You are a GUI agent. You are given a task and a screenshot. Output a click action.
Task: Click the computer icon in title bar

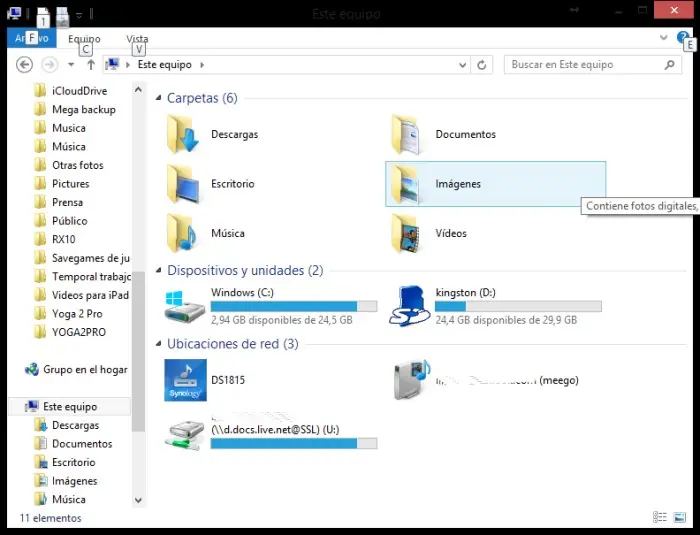tap(14, 13)
